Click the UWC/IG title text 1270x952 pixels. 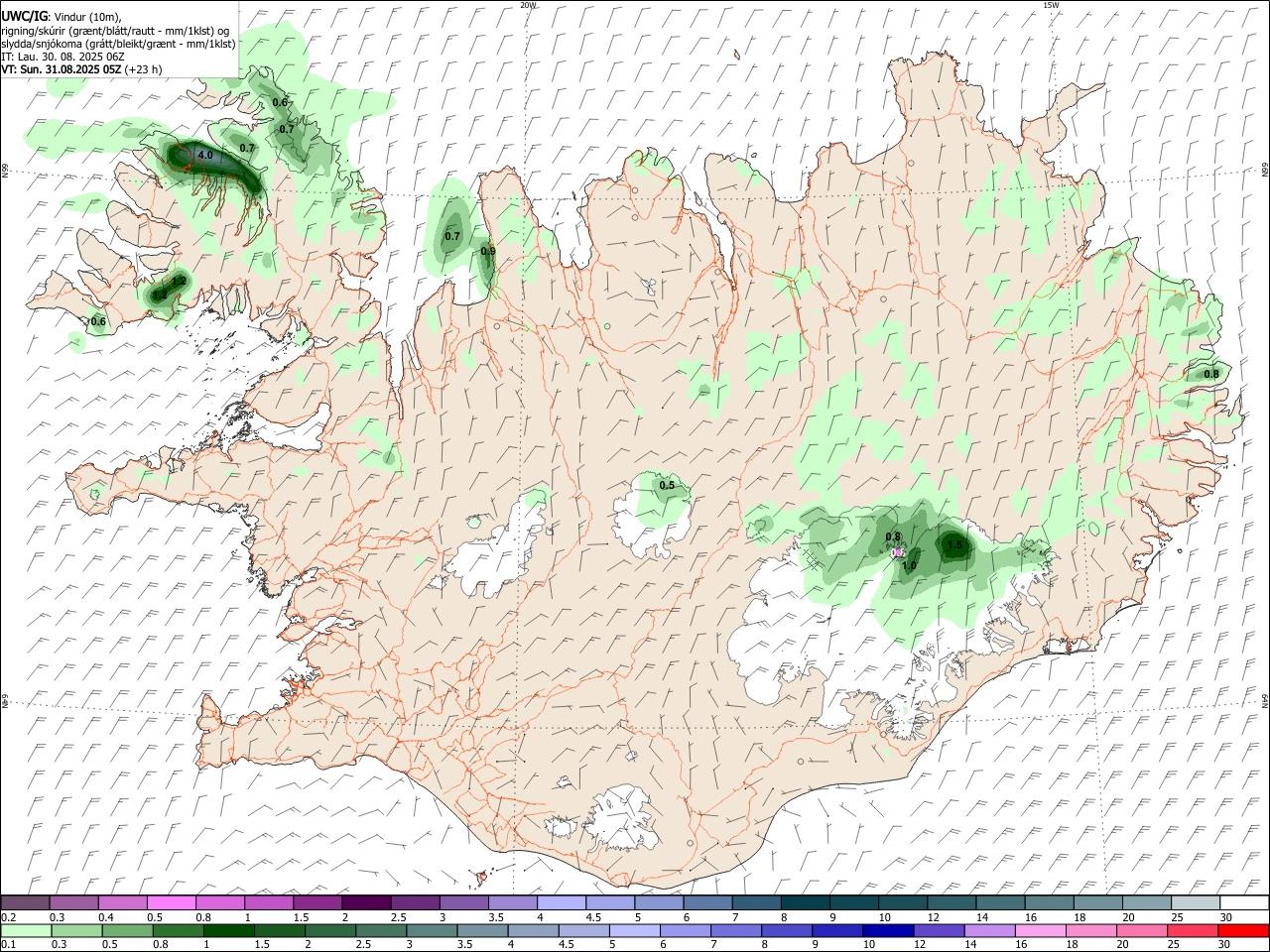point(24,16)
